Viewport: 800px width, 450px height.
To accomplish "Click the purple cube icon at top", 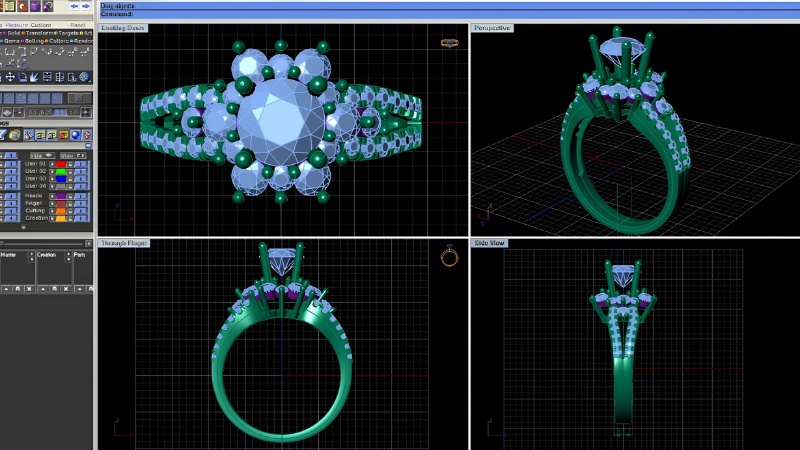I will (x=35, y=6).
